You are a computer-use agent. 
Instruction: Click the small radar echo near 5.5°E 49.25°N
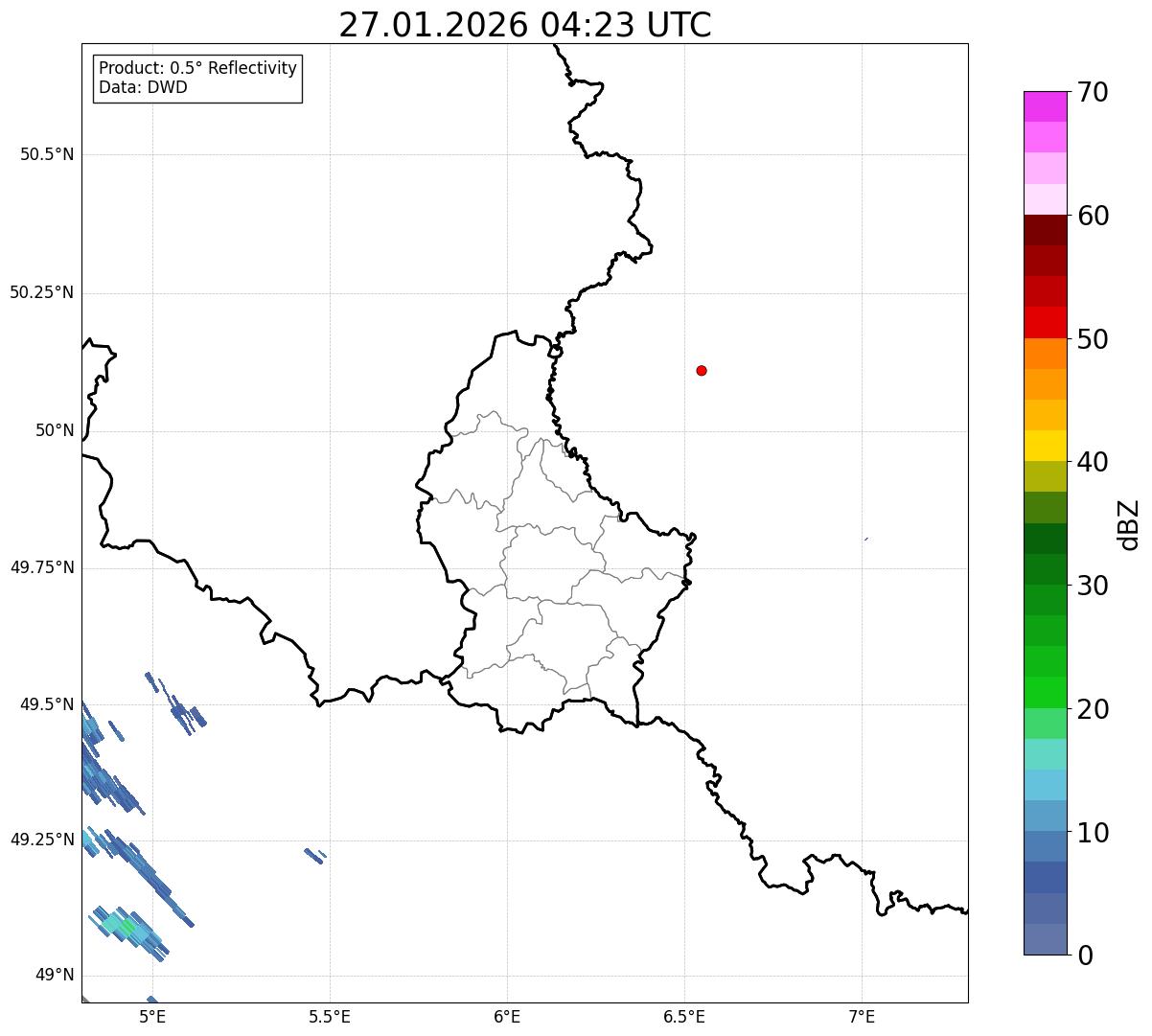click(x=314, y=855)
